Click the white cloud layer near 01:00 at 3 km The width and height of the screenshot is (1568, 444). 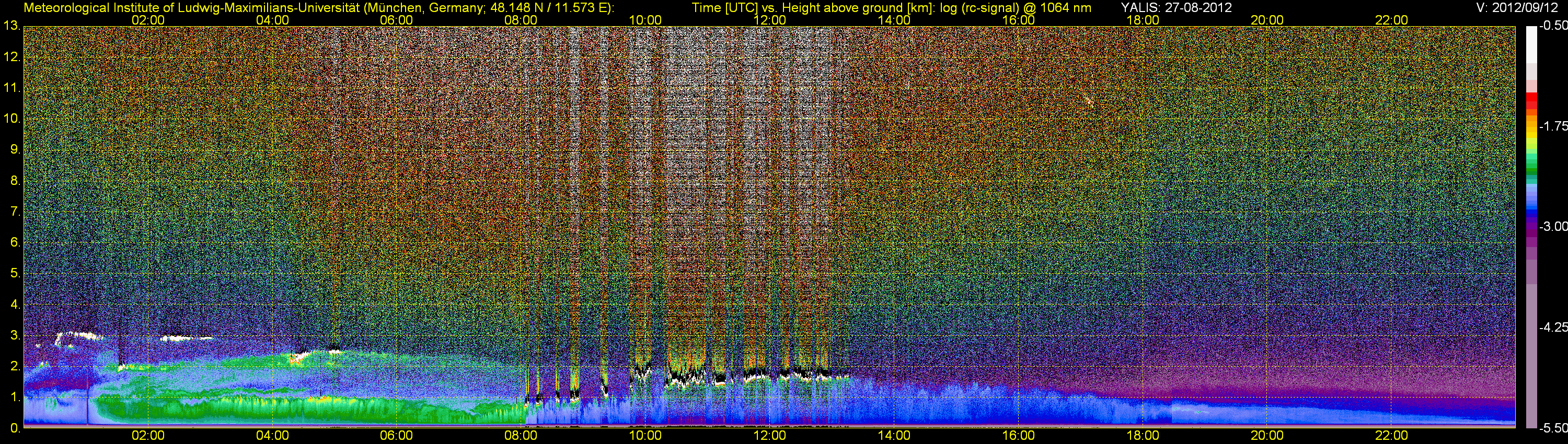[x=76, y=334]
